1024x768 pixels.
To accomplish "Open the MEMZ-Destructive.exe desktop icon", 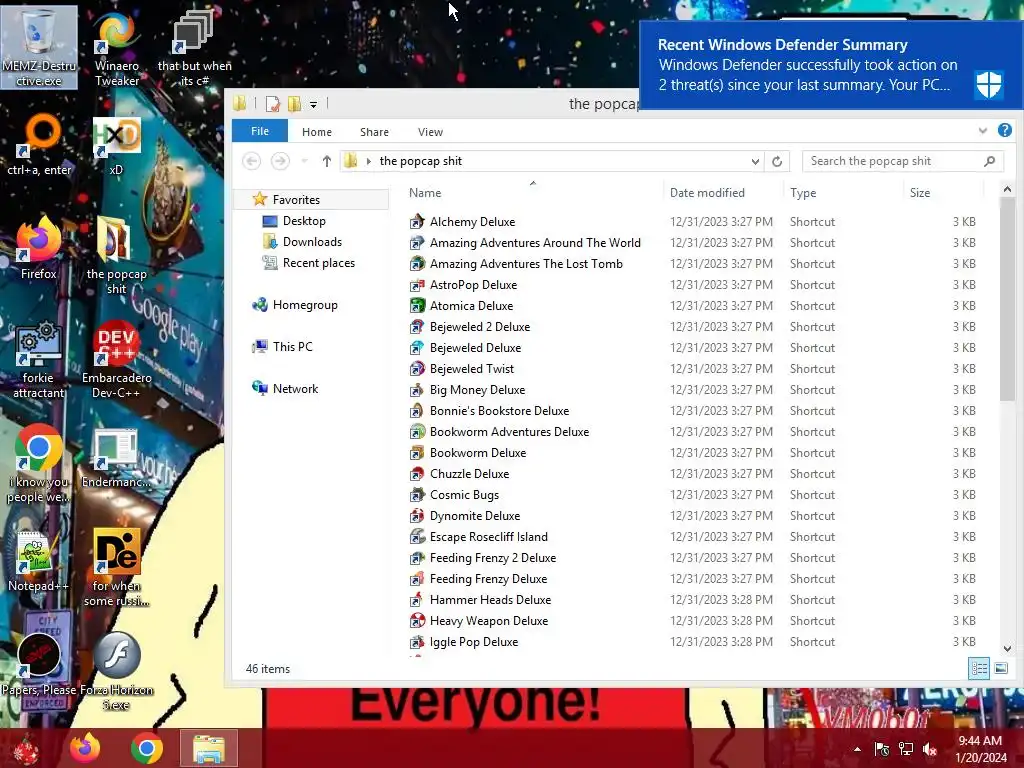I will click(x=39, y=47).
